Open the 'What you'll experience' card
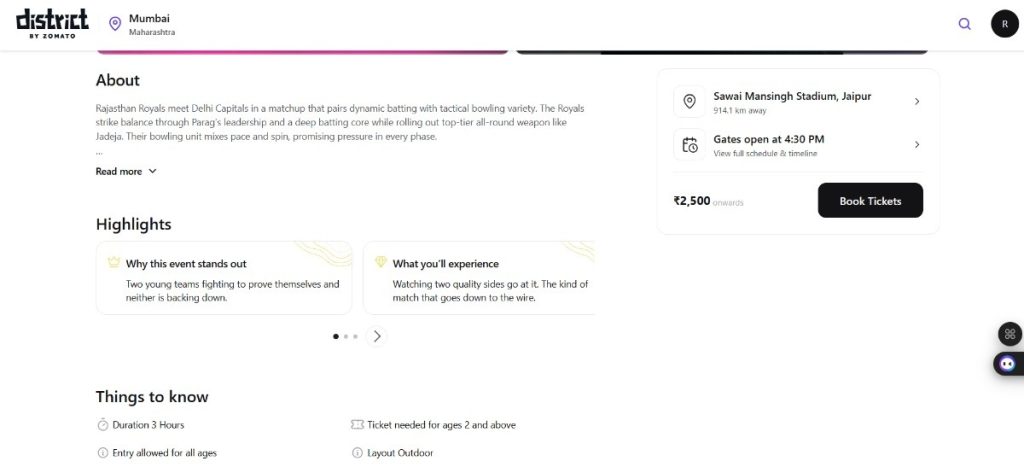The image size is (1024, 467). pyautogui.click(x=478, y=278)
